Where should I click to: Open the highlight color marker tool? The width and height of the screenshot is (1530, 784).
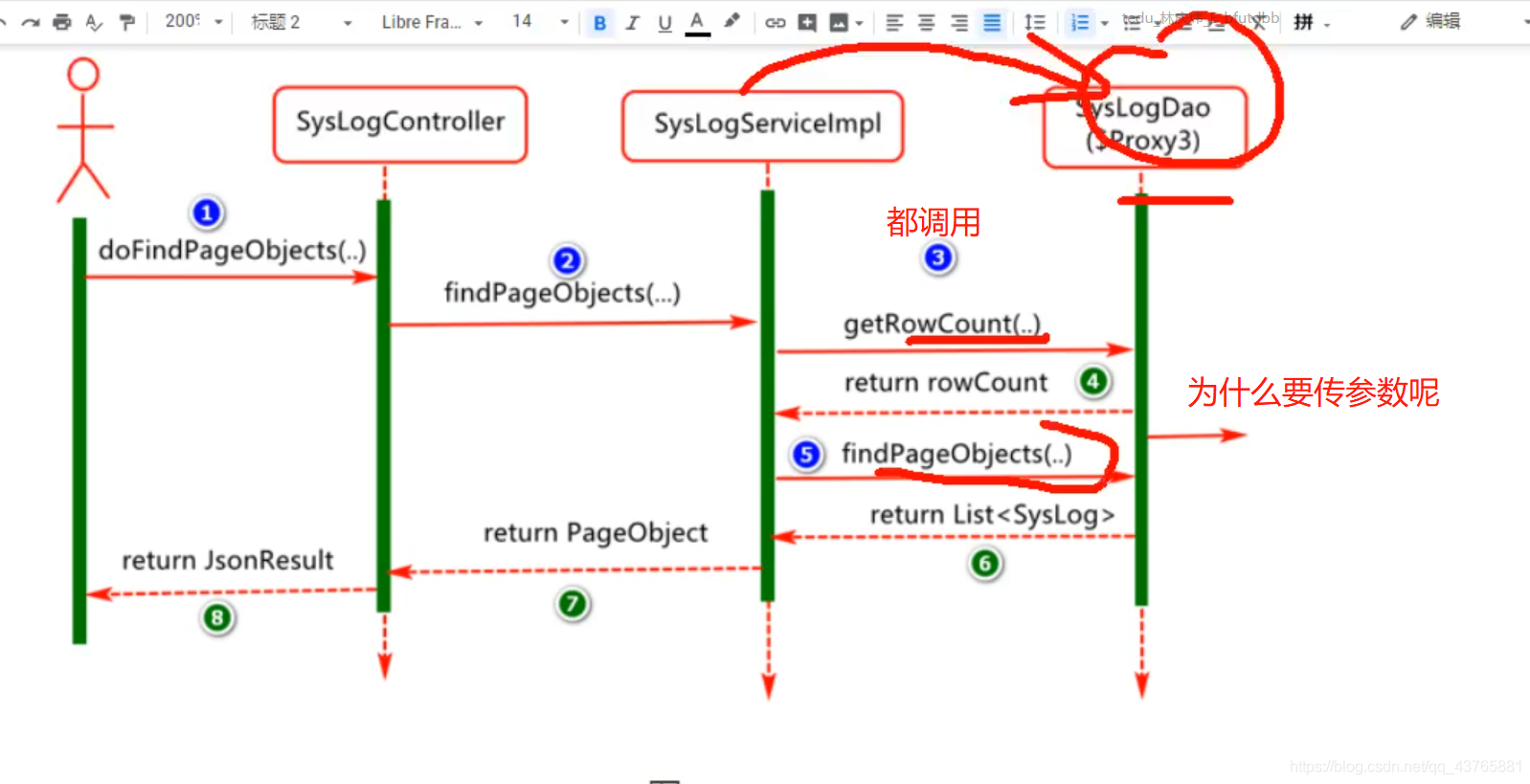pyautogui.click(x=731, y=21)
